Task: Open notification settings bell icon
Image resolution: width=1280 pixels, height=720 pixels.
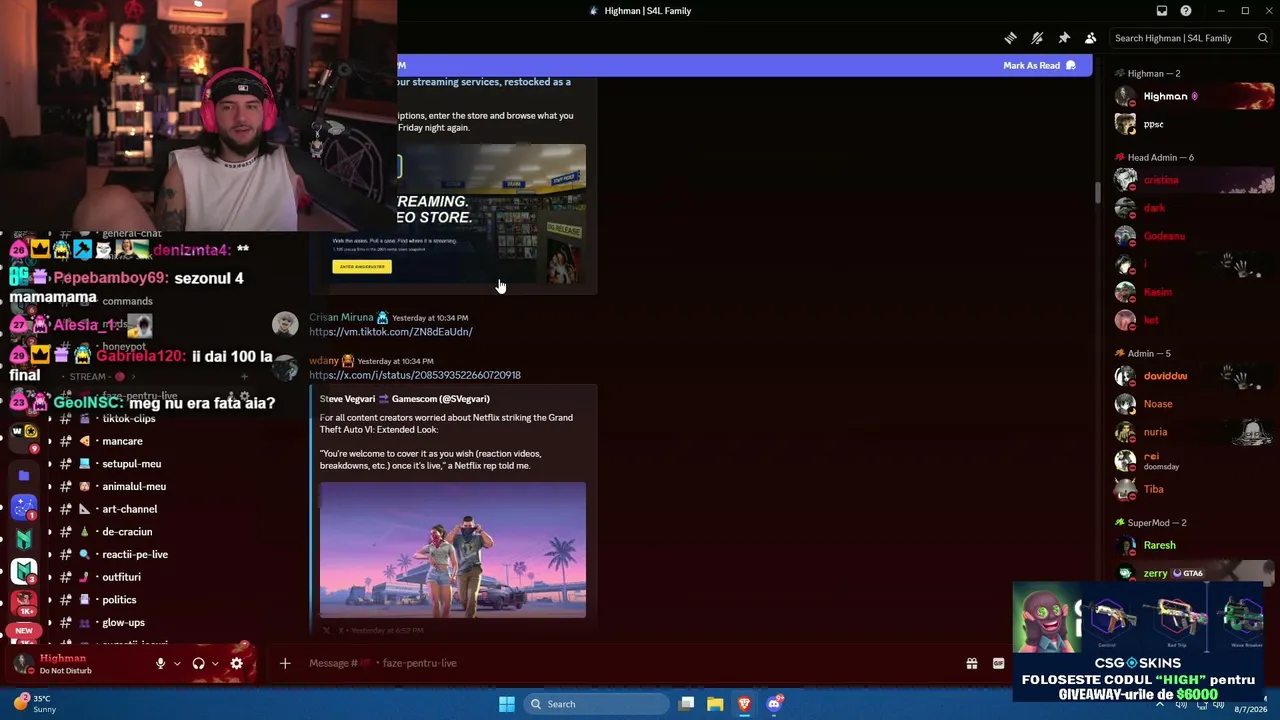Action: 1037,38
